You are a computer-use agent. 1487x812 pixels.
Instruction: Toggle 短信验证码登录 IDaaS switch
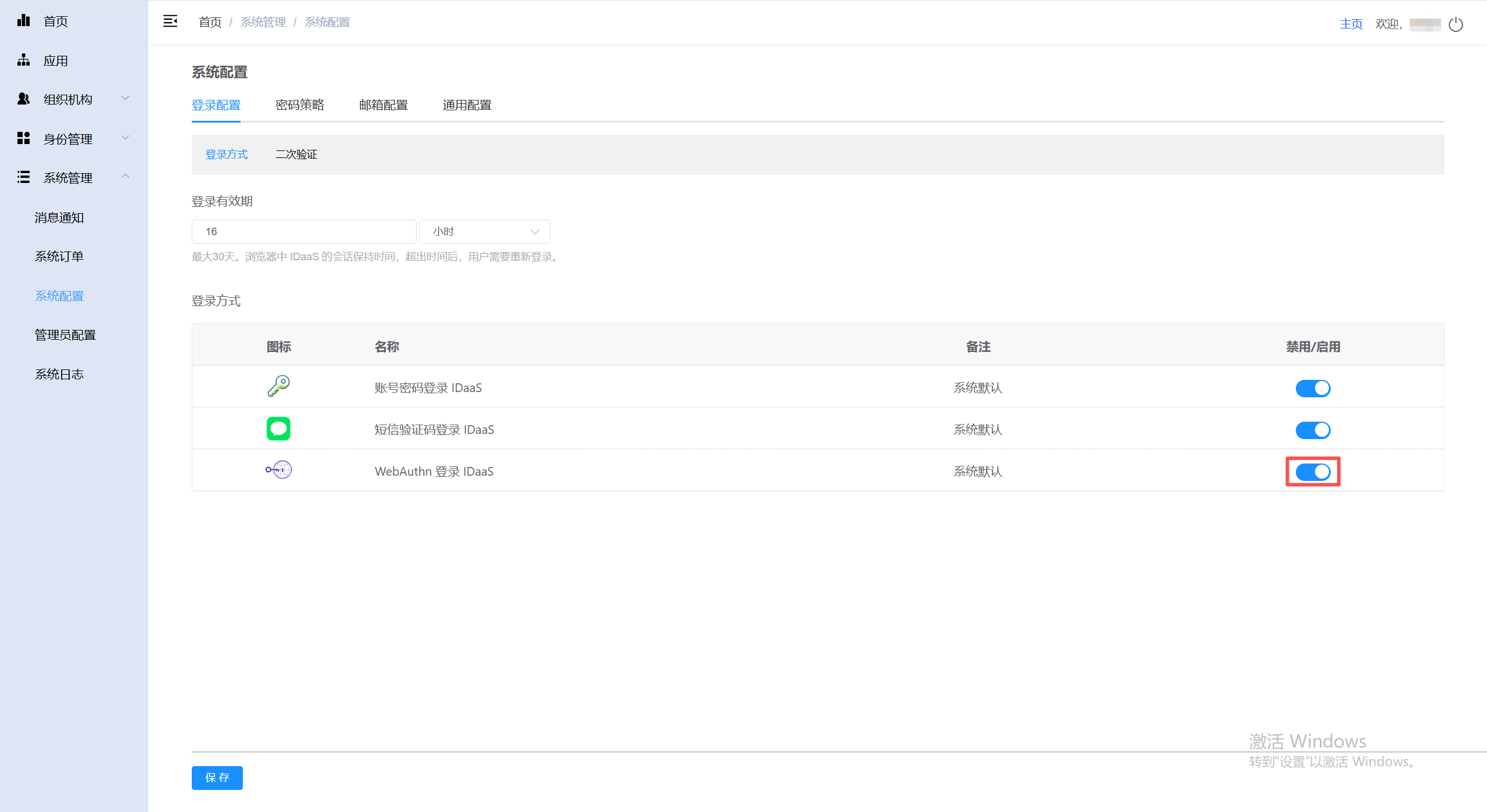coord(1312,430)
